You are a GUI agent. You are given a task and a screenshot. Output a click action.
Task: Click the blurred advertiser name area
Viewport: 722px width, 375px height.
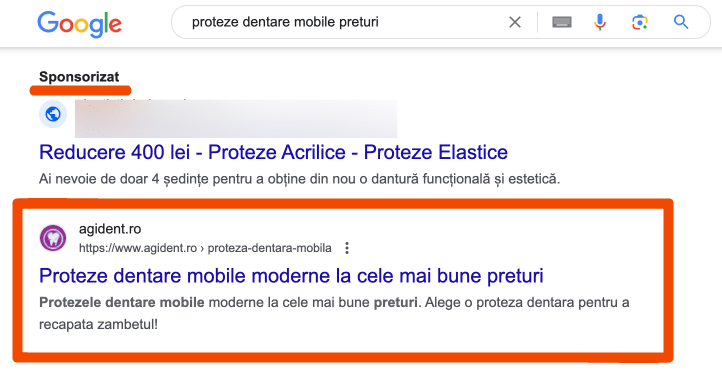(236, 118)
